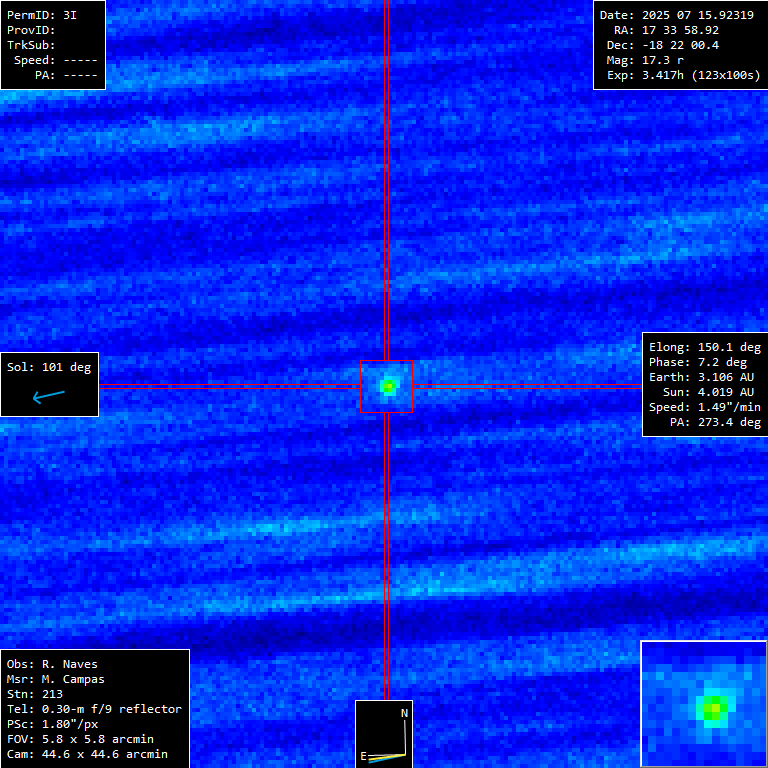
Task: Click the magnified comet inset thumbnail
Action: [704, 704]
